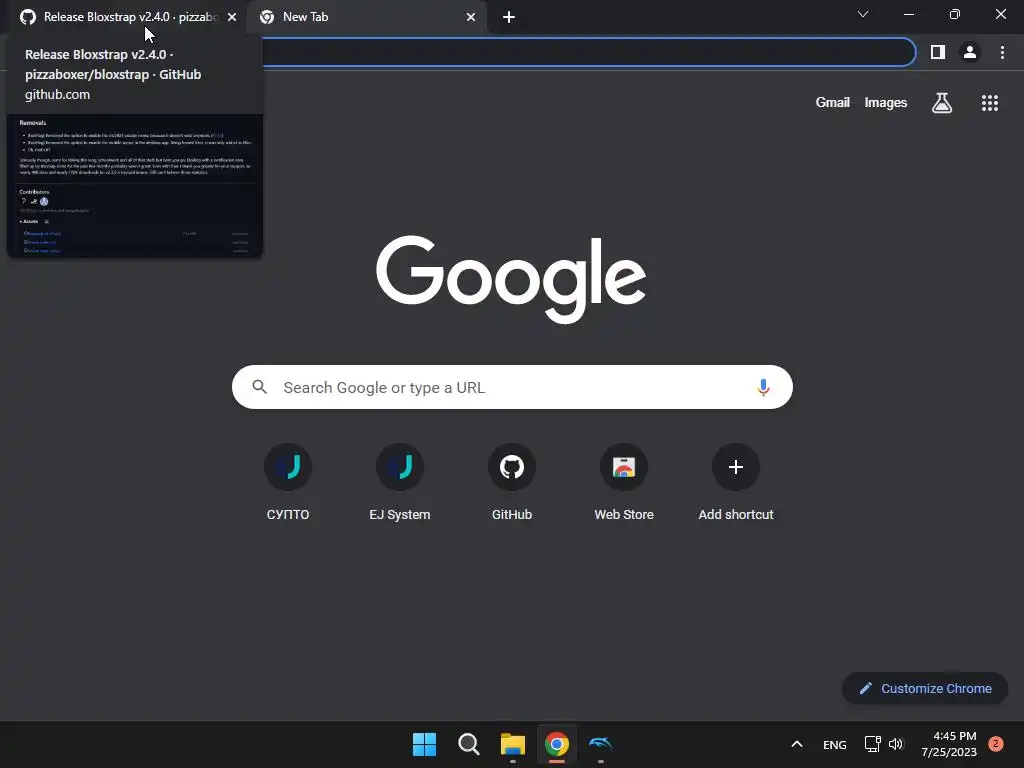Open the Gmail link
Viewport: 1024px width, 768px height.
832,103
